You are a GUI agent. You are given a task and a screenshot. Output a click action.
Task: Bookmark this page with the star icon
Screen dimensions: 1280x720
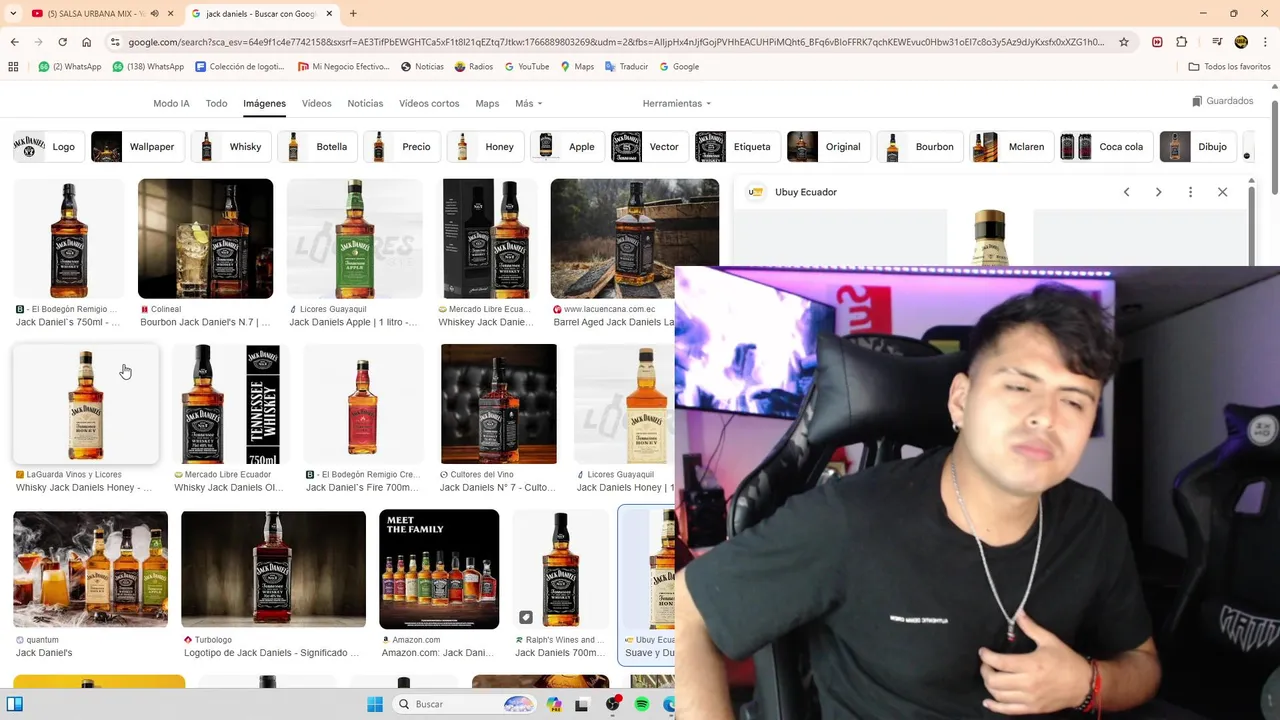click(1124, 42)
